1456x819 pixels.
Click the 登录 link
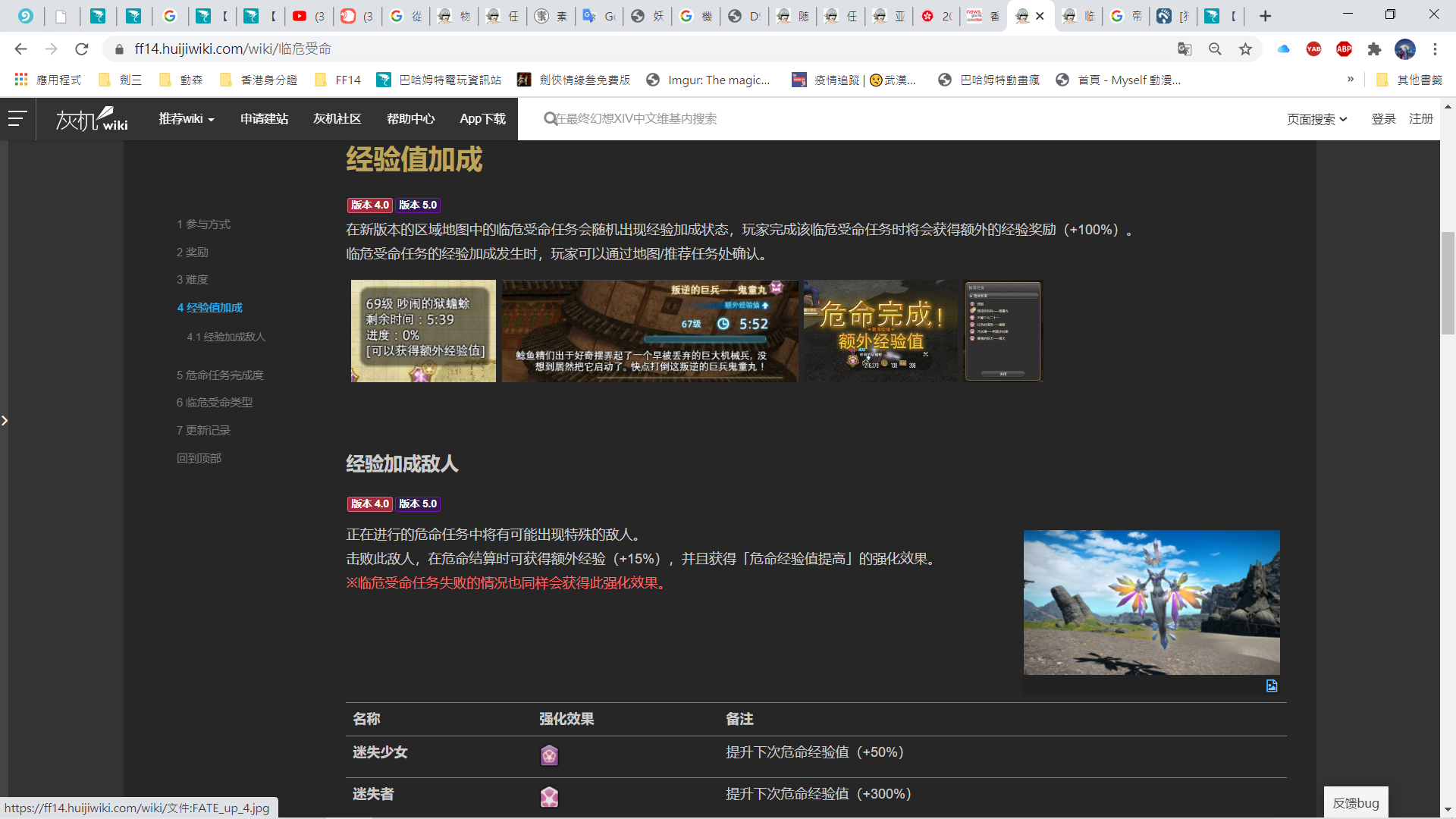point(1383,119)
